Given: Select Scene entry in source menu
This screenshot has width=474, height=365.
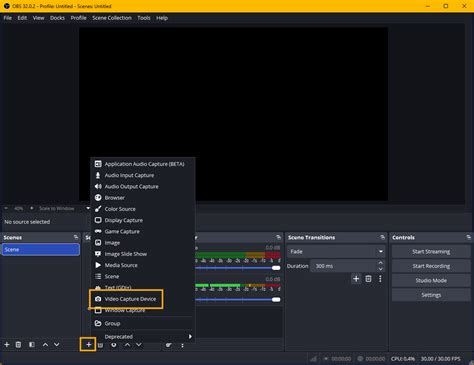Looking at the screenshot, I should (143, 276).
